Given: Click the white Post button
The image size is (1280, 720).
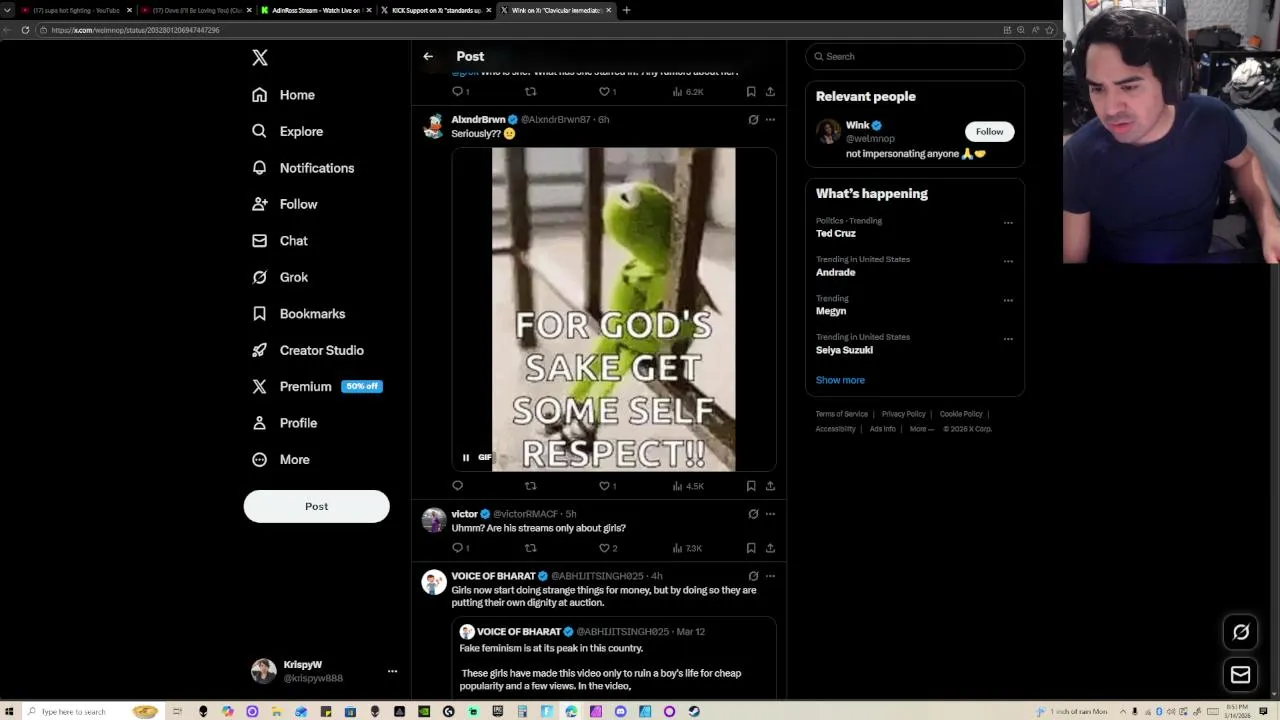Looking at the screenshot, I should pyautogui.click(x=316, y=506).
